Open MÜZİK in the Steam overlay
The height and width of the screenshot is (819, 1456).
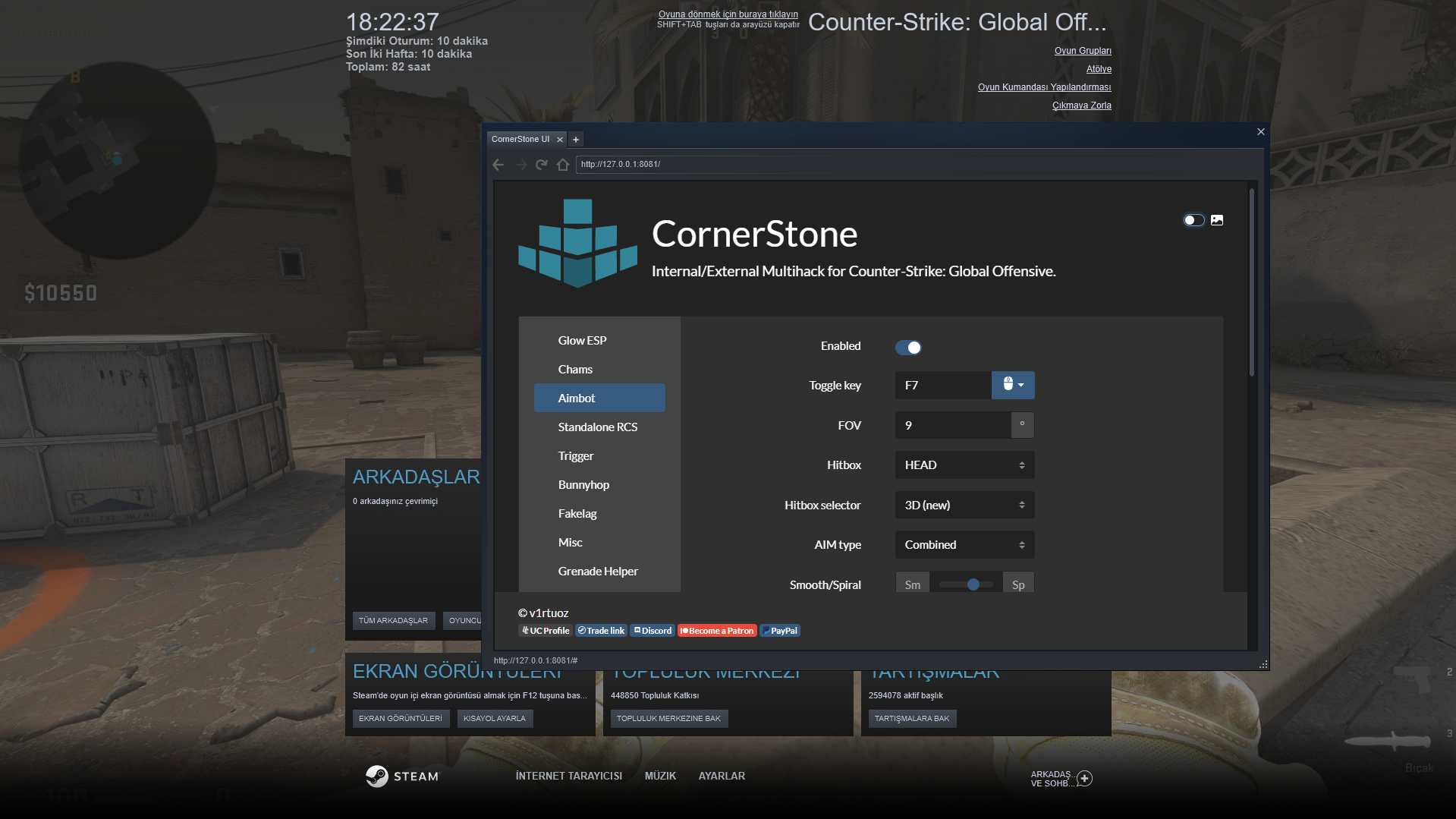pos(660,776)
